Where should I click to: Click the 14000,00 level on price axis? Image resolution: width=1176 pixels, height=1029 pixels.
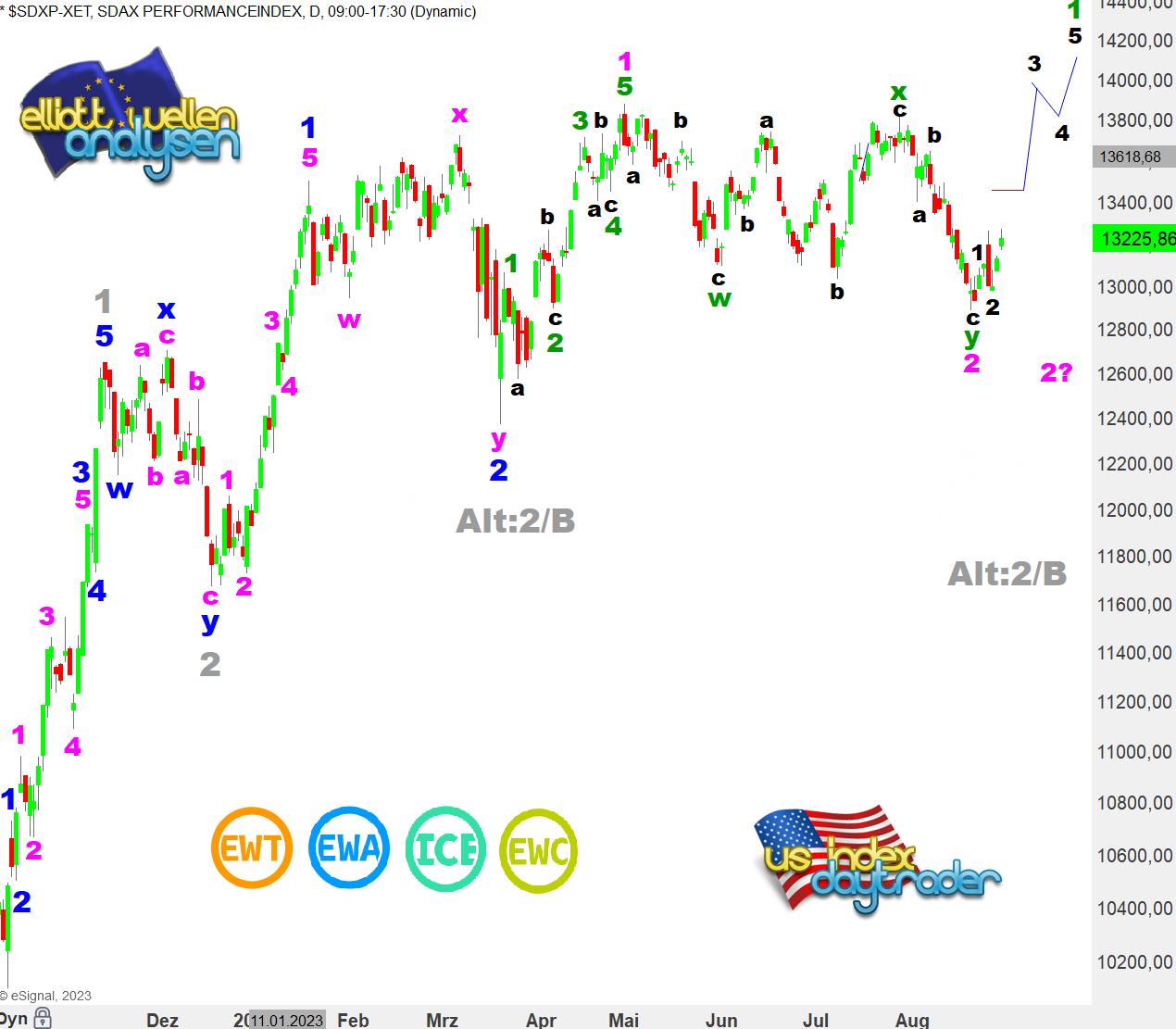(1134, 81)
